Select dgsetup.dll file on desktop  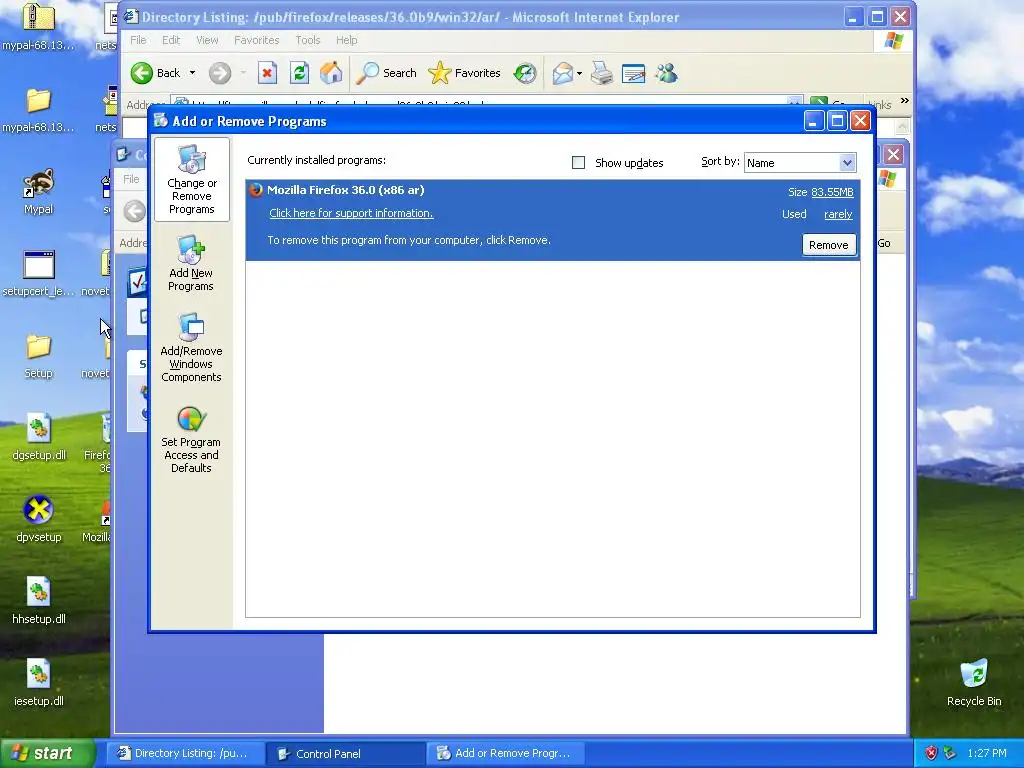point(39,438)
